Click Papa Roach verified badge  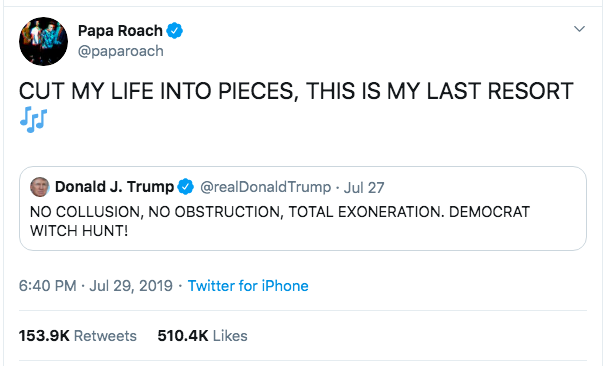coord(175,31)
